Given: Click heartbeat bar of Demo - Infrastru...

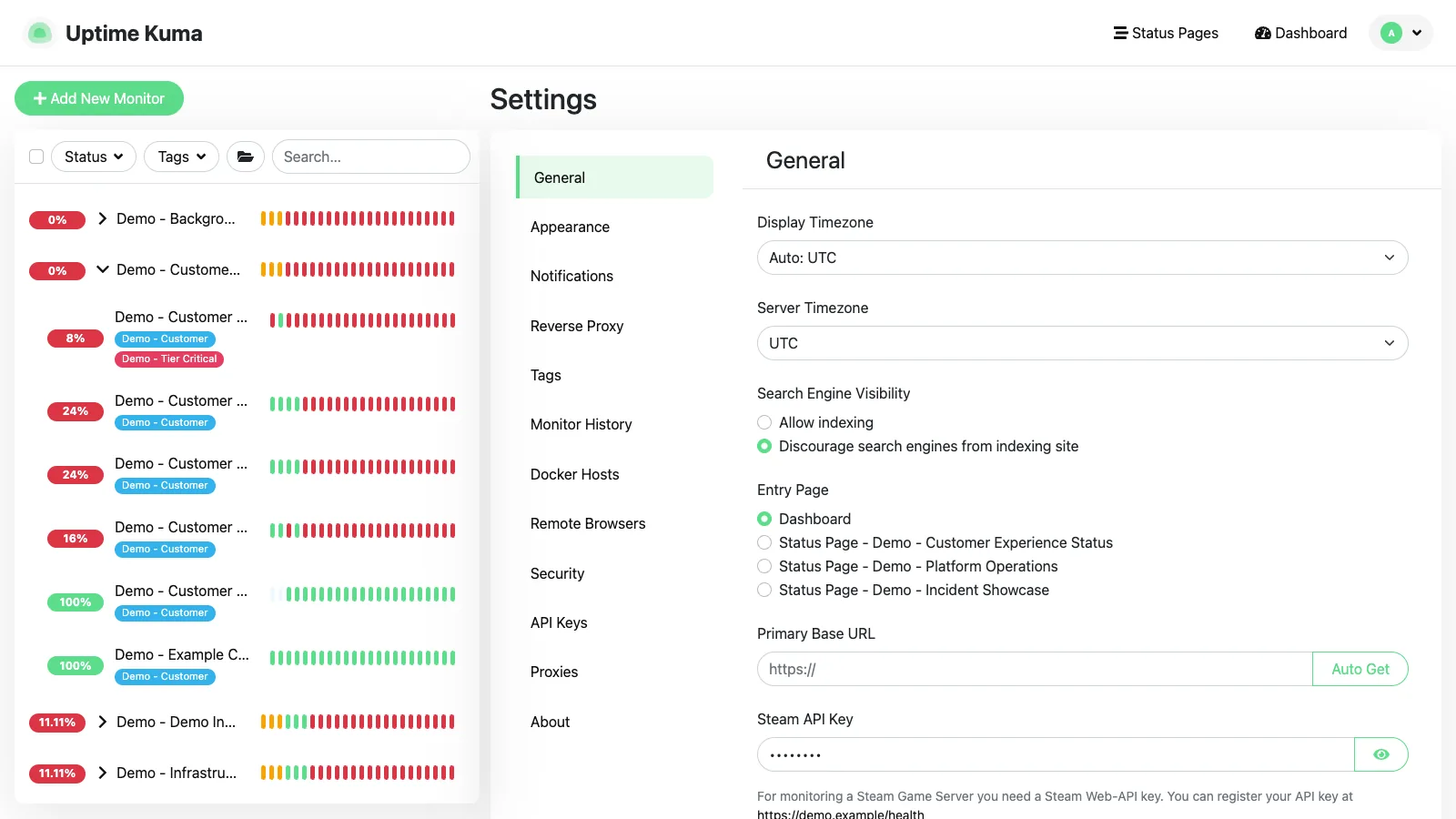Looking at the screenshot, I should click(358, 773).
